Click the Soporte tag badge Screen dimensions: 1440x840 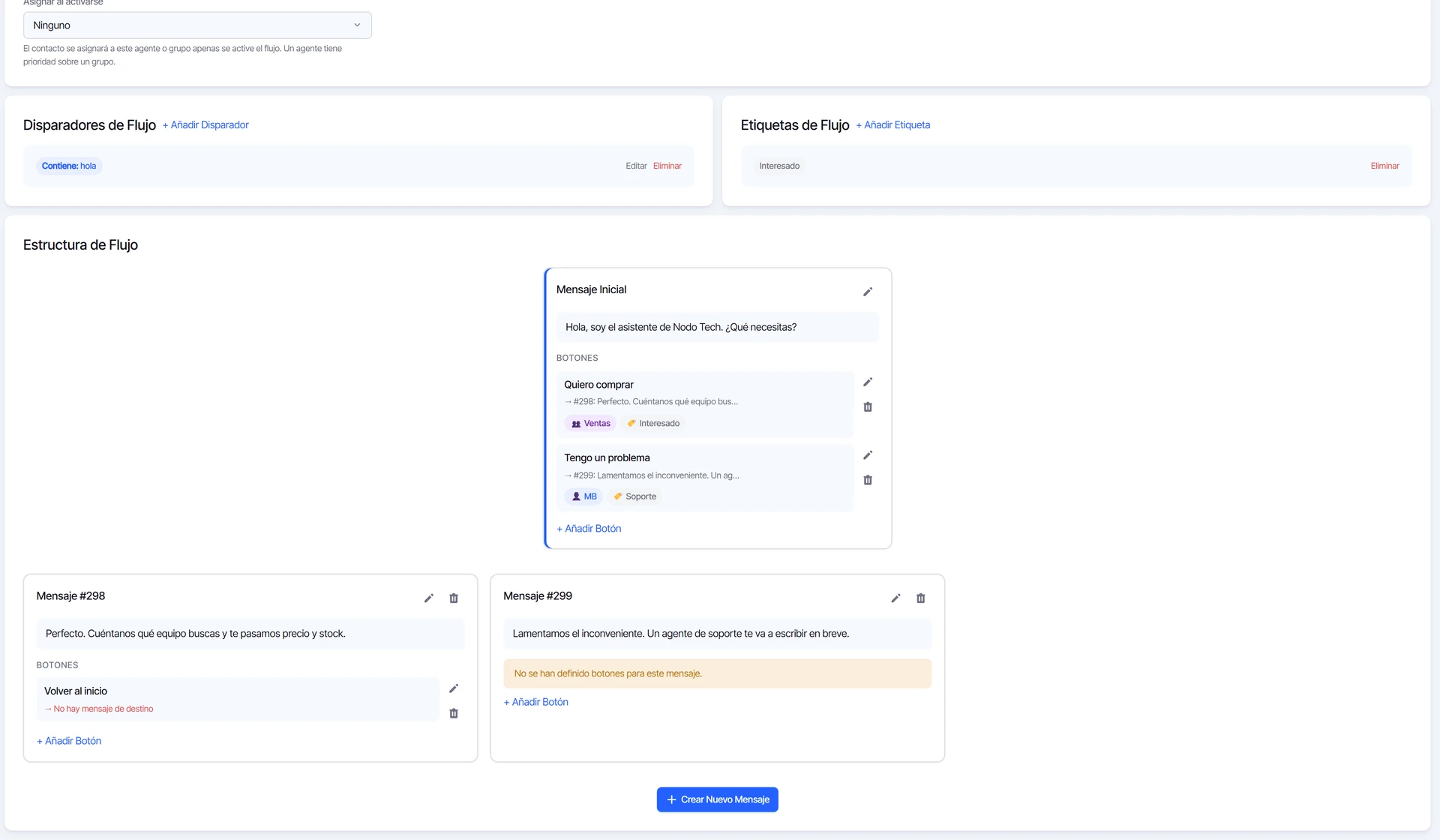634,496
